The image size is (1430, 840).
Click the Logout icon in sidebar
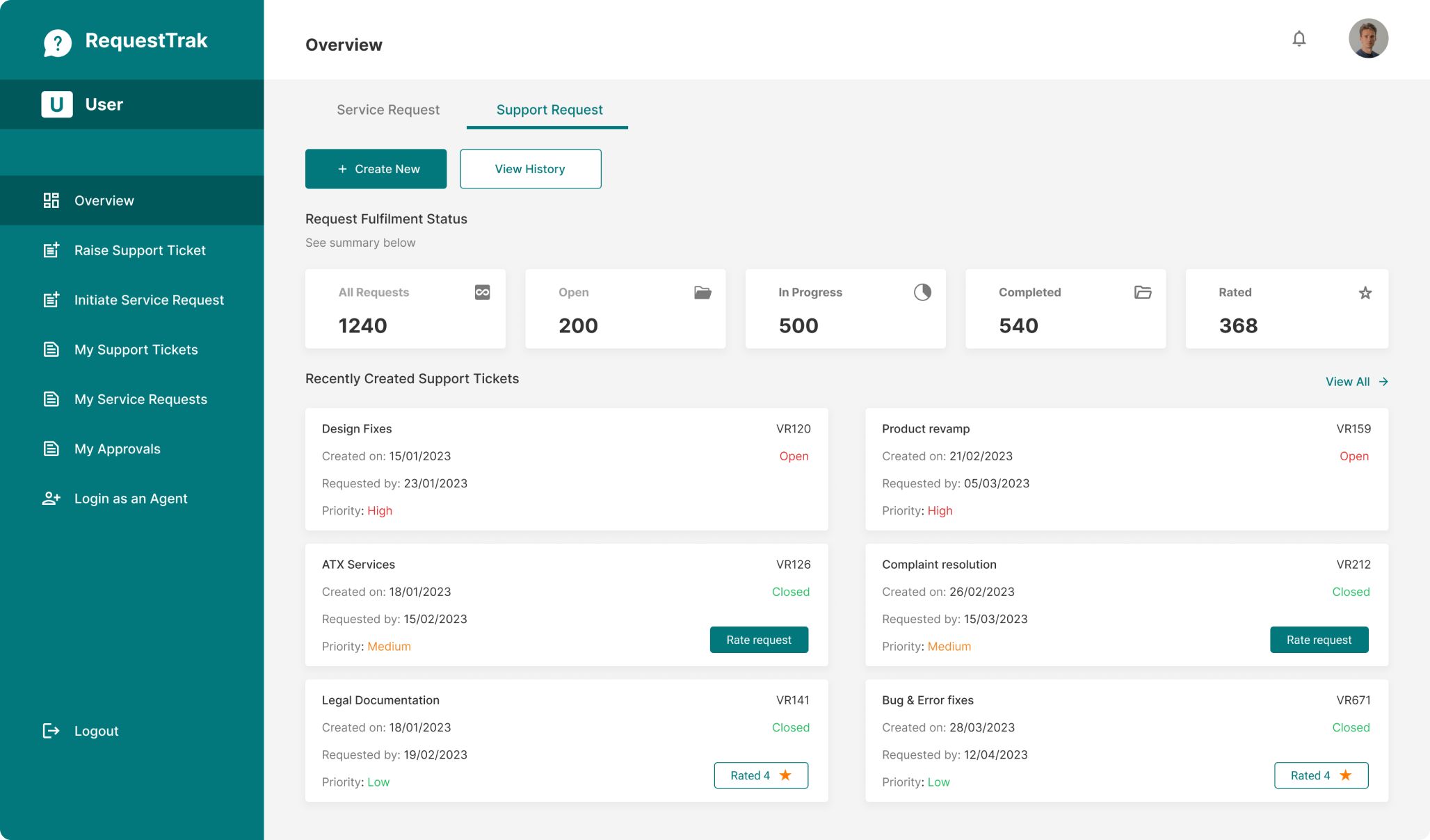pyautogui.click(x=51, y=731)
